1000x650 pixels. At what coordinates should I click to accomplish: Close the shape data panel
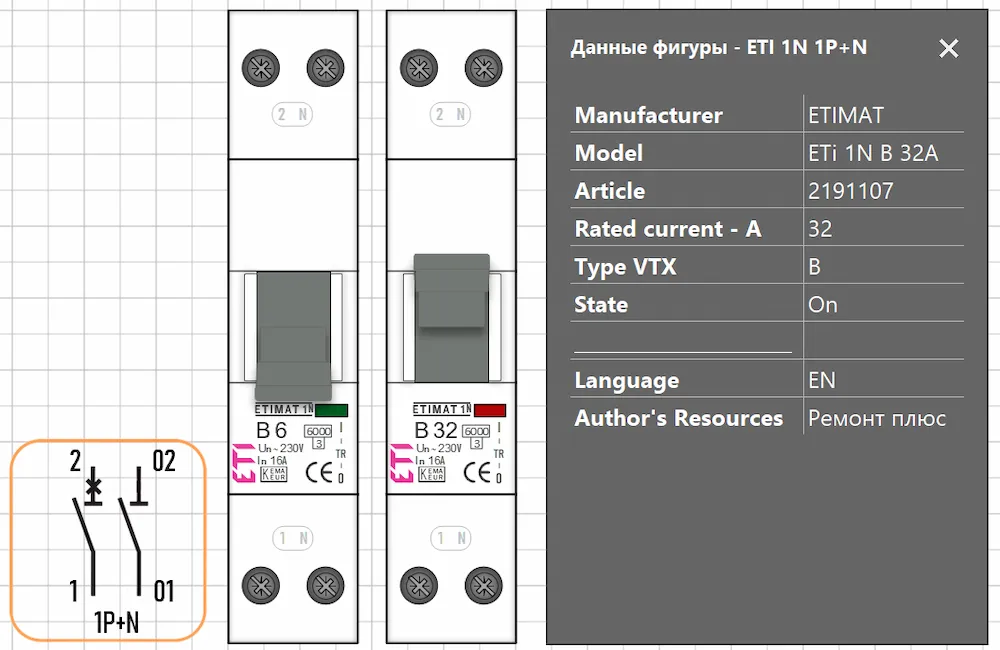[x=948, y=48]
